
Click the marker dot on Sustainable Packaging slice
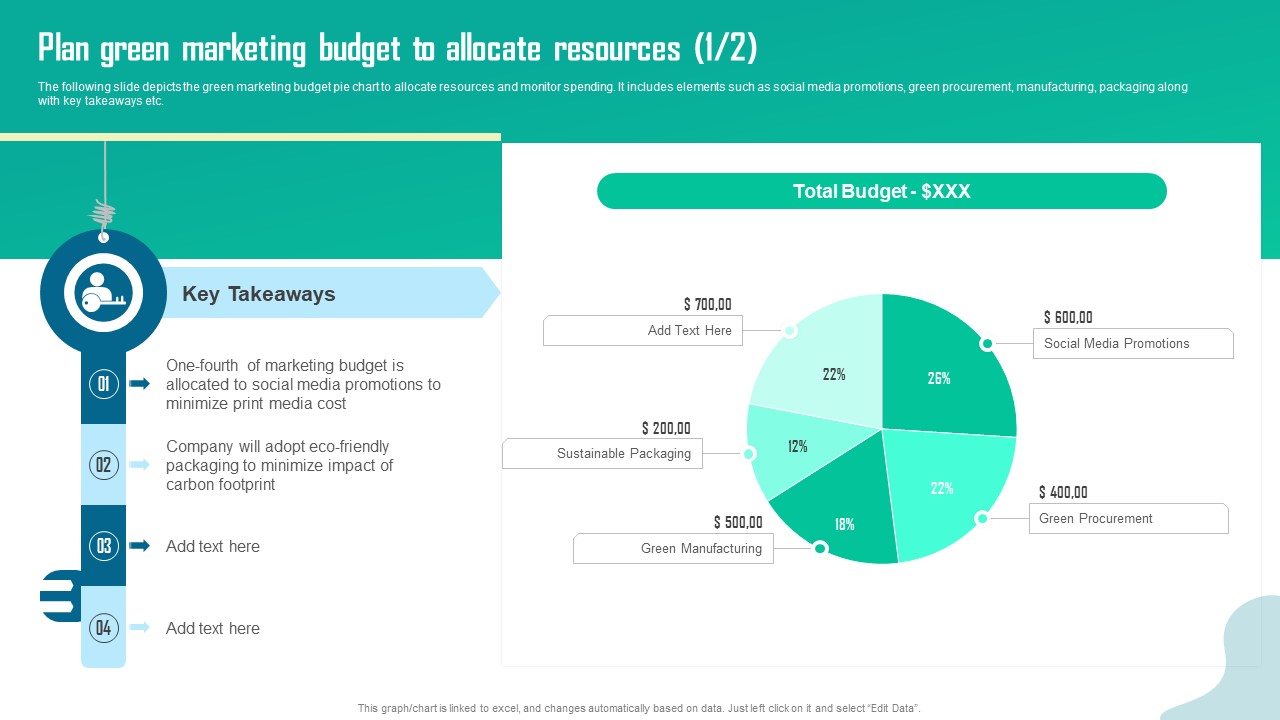pos(749,454)
